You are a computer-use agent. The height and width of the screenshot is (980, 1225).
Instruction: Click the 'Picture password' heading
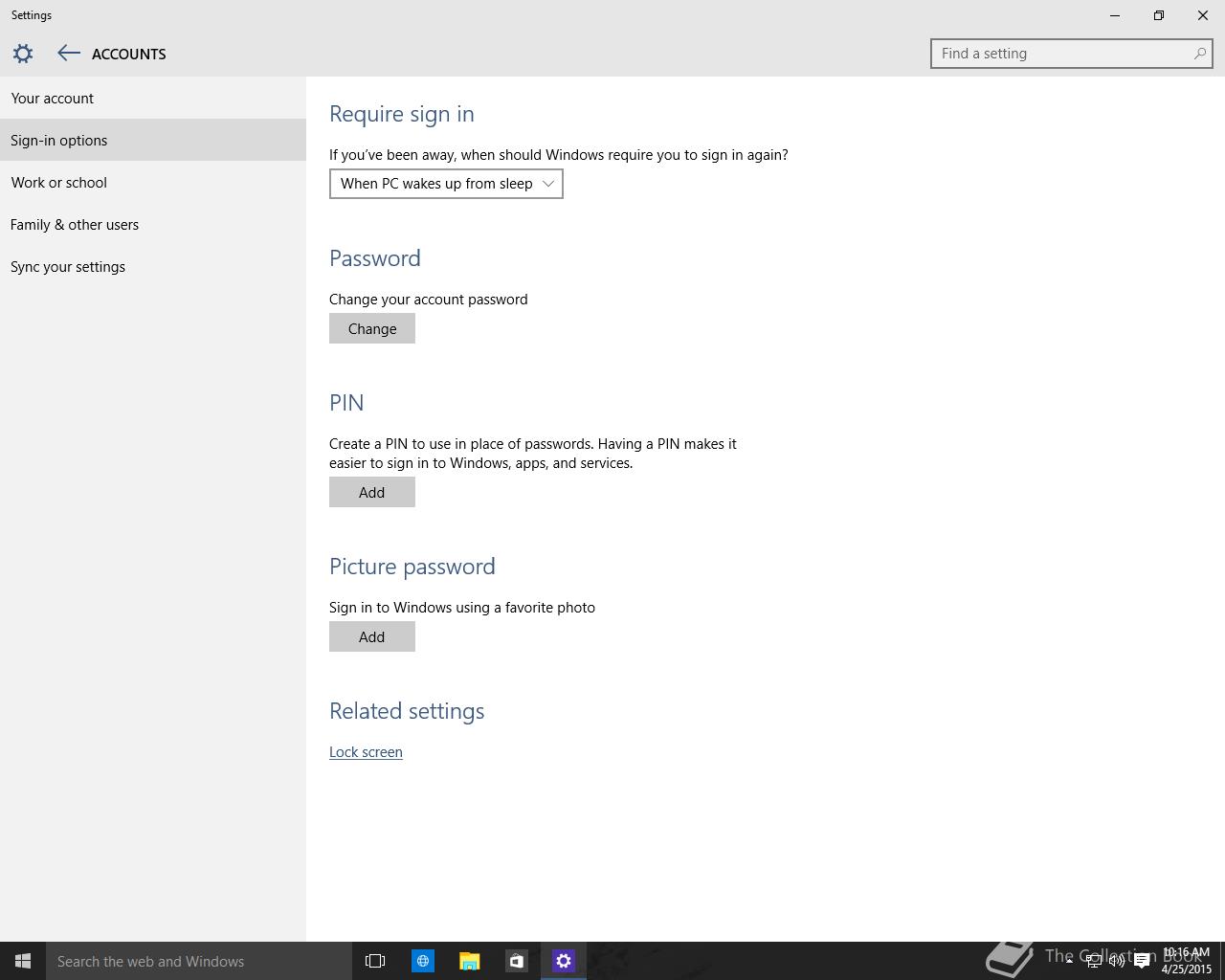412,567
